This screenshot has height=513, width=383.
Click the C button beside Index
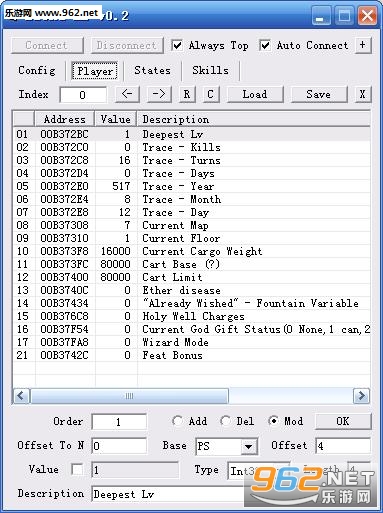[211, 94]
